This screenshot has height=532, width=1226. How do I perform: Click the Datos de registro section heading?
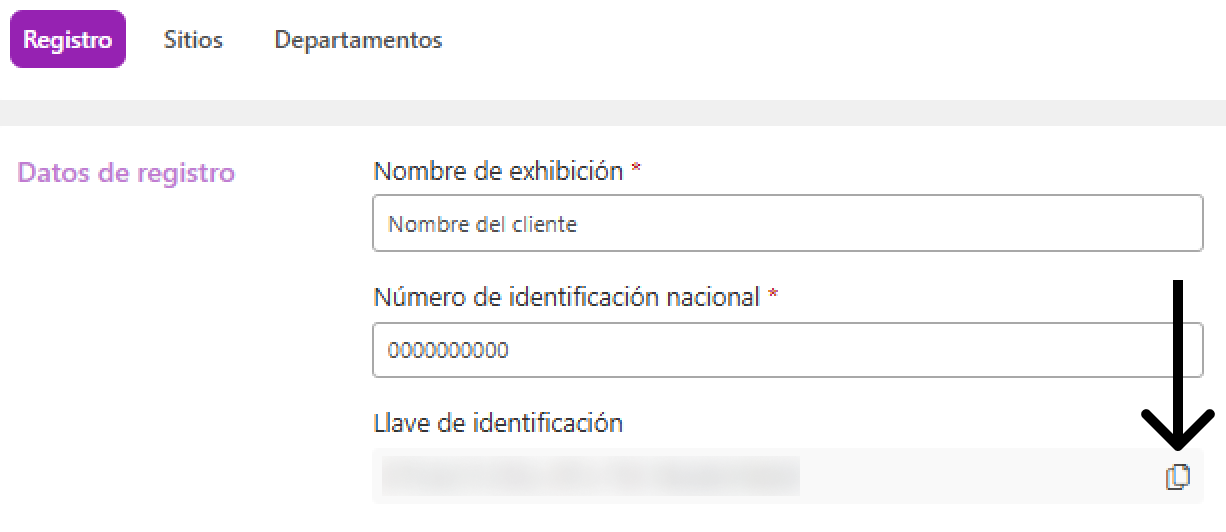pos(127,173)
